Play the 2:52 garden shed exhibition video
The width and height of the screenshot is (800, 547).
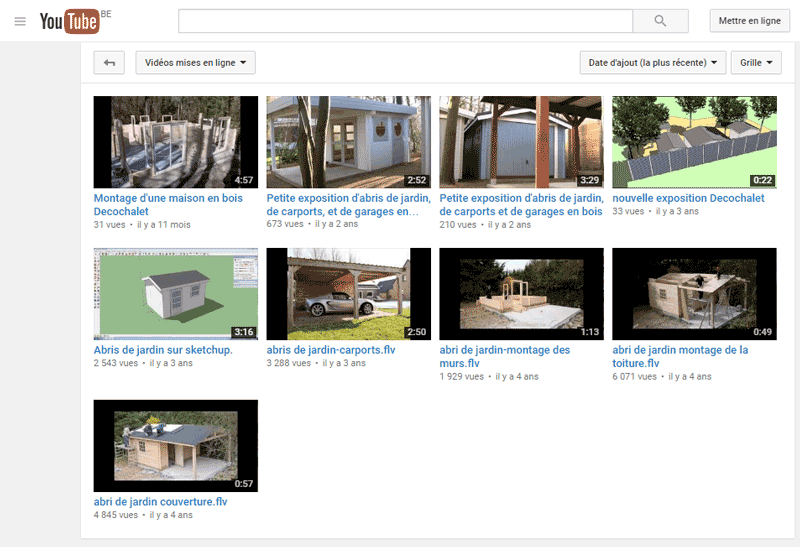[348, 142]
